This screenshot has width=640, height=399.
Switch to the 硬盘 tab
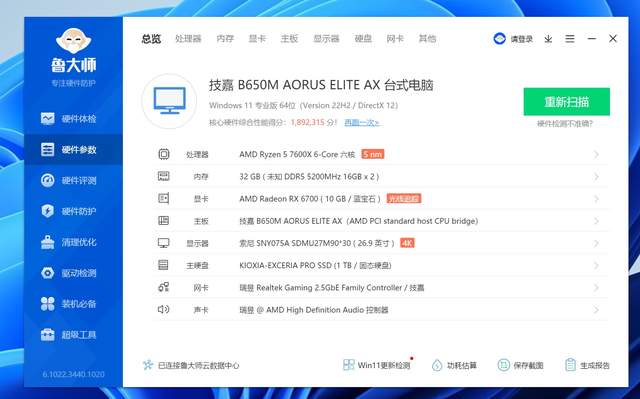click(363, 39)
